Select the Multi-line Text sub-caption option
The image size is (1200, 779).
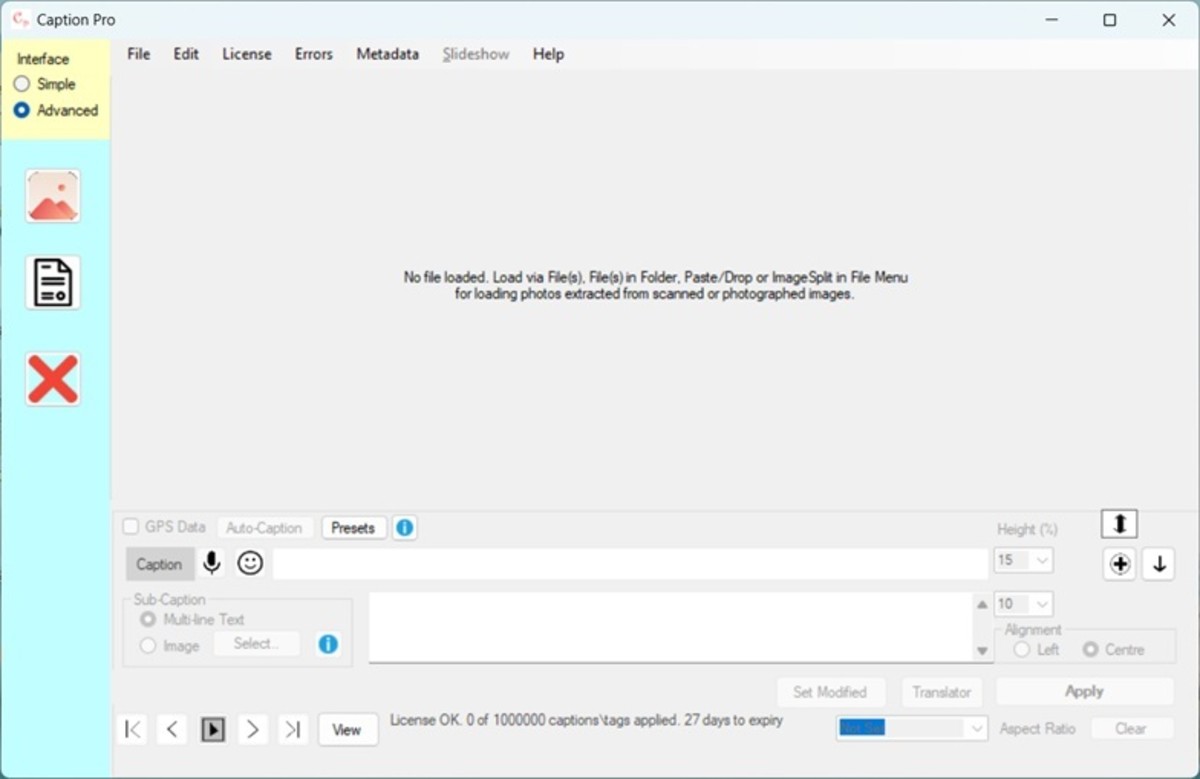pyautogui.click(x=147, y=619)
